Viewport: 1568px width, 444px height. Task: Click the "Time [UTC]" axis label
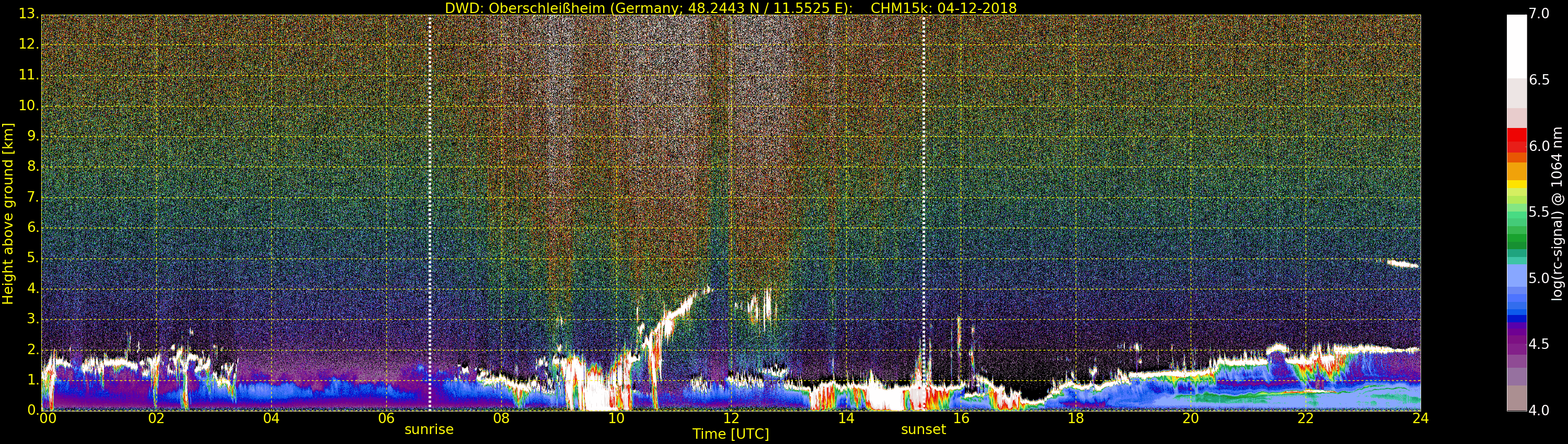point(731,434)
